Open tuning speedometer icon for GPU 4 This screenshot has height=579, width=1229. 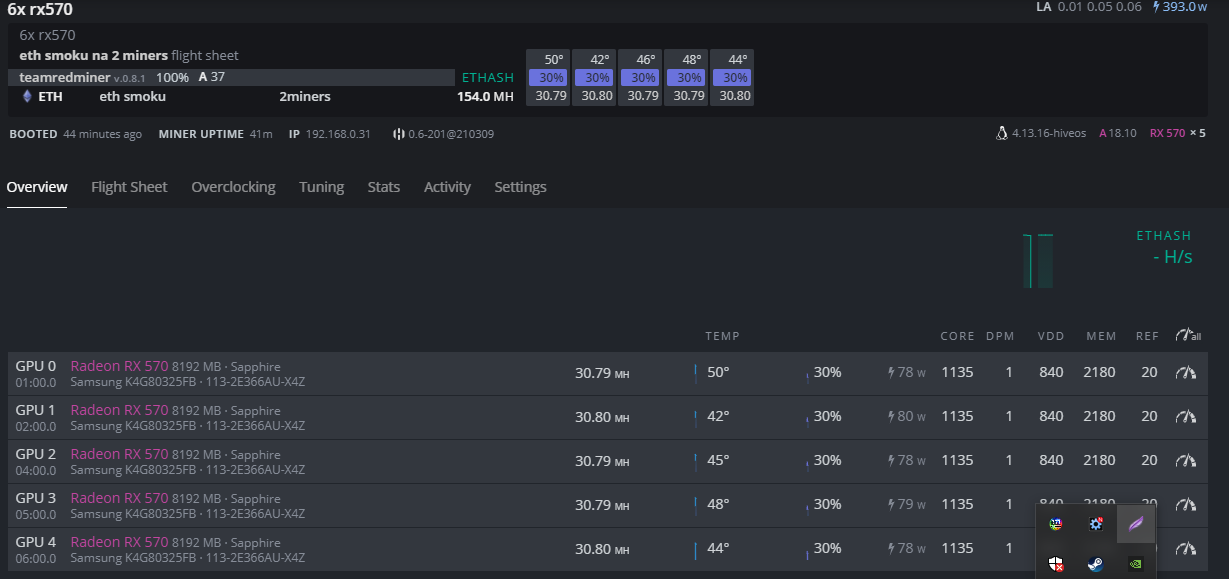pos(1186,548)
